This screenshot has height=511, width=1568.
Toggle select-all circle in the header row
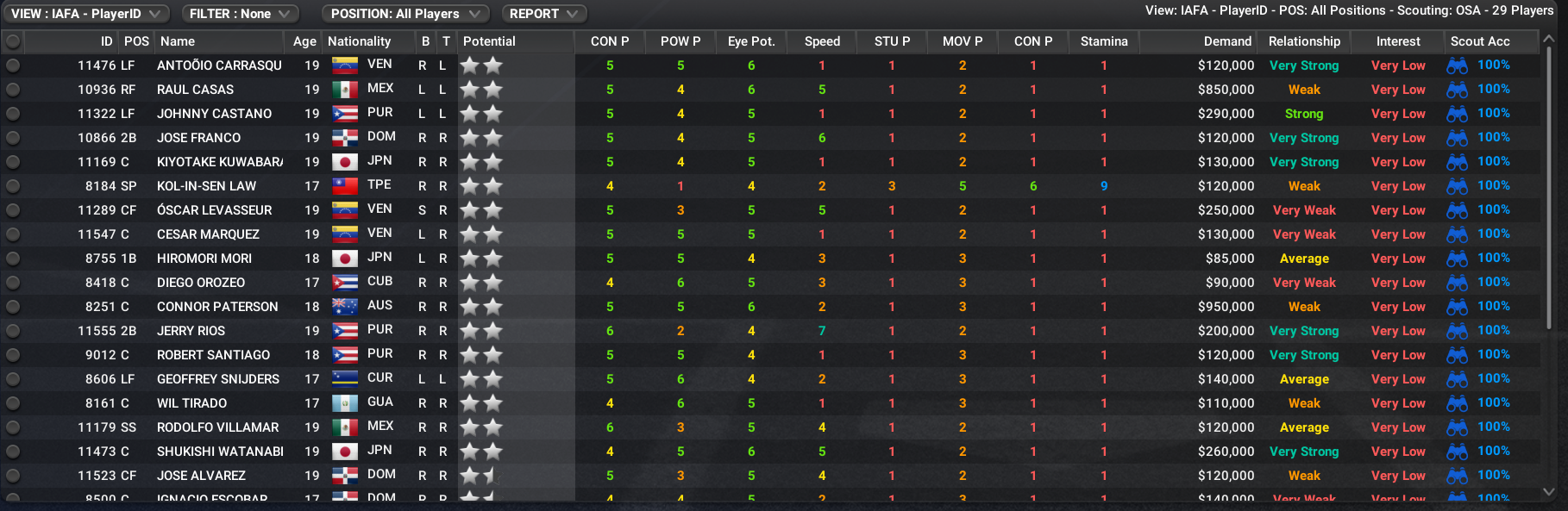tap(13, 41)
